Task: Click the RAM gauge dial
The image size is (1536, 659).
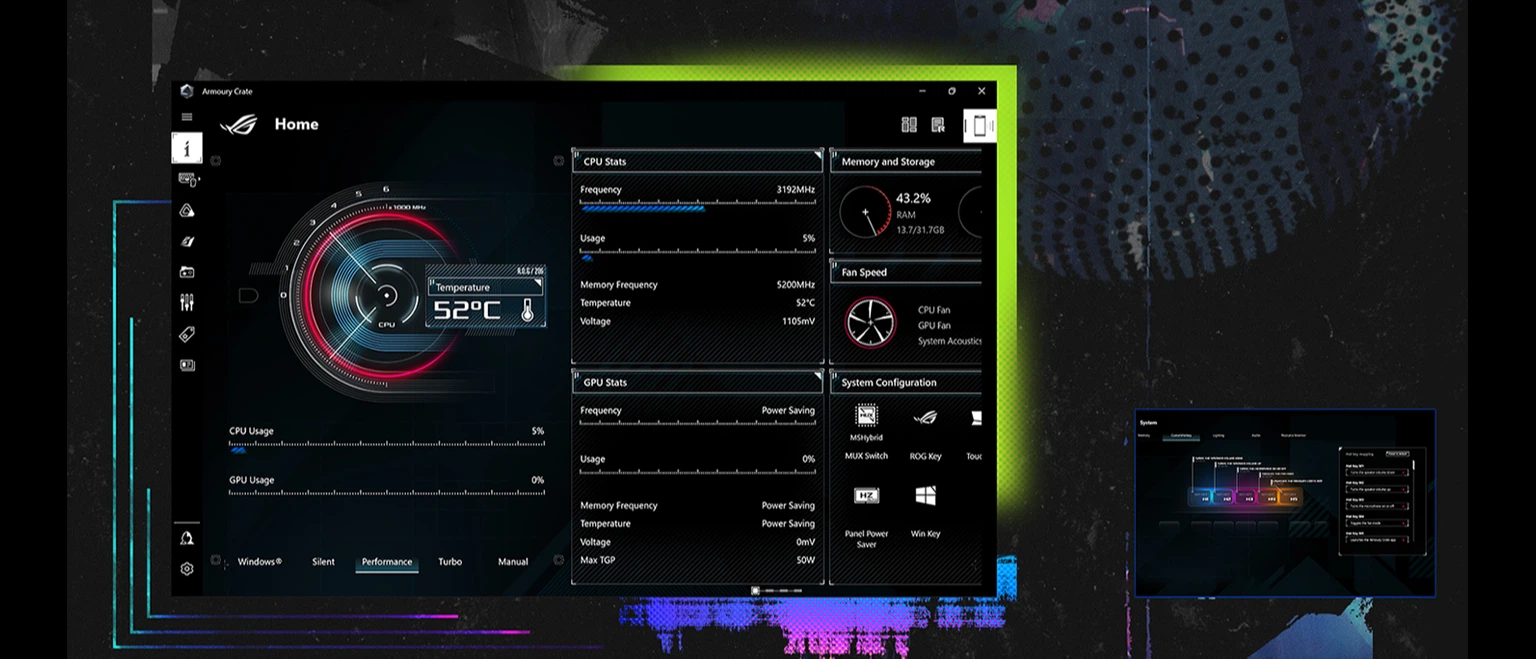Action: click(x=866, y=212)
